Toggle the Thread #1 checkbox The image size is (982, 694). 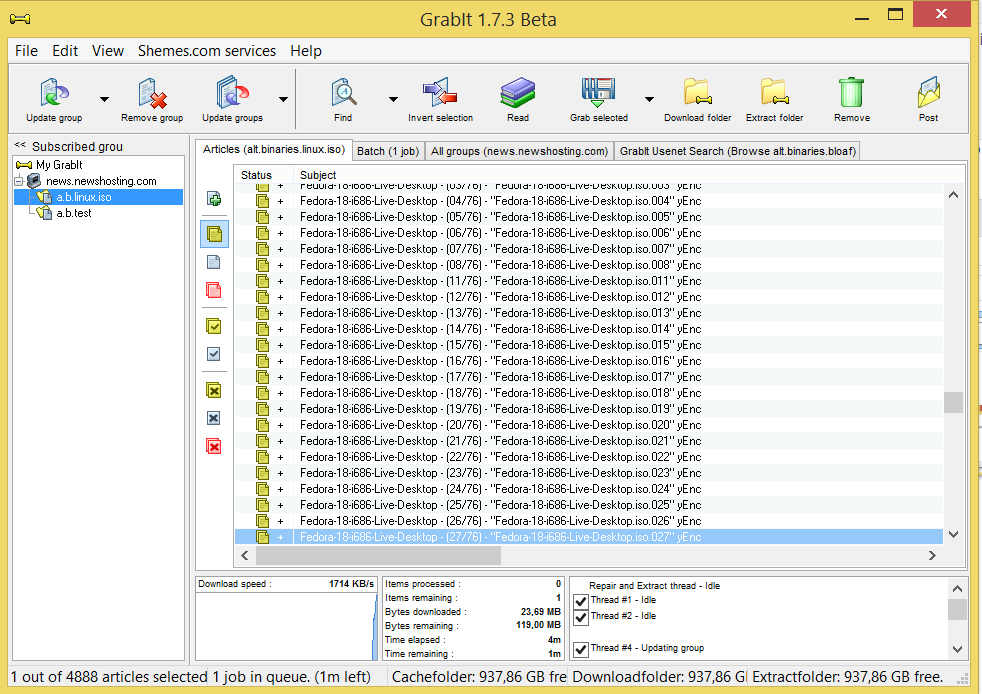click(x=581, y=601)
